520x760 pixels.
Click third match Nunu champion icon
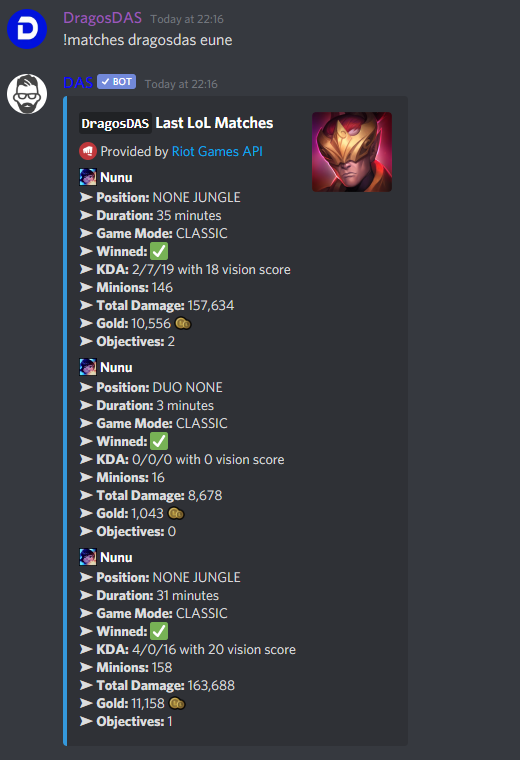click(x=88, y=557)
